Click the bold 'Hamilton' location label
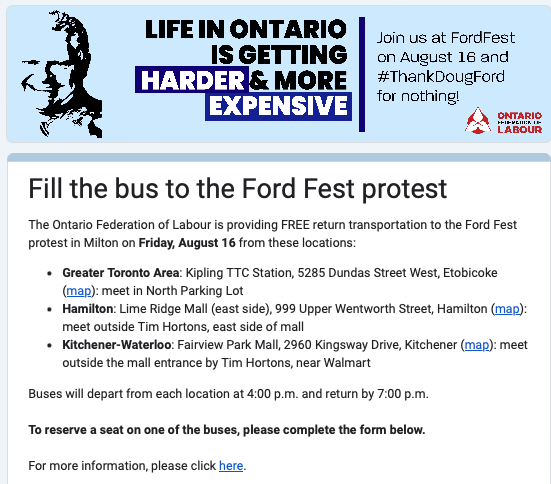Image resolution: width=551 pixels, height=484 pixels. pyautogui.click(x=88, y=309)
